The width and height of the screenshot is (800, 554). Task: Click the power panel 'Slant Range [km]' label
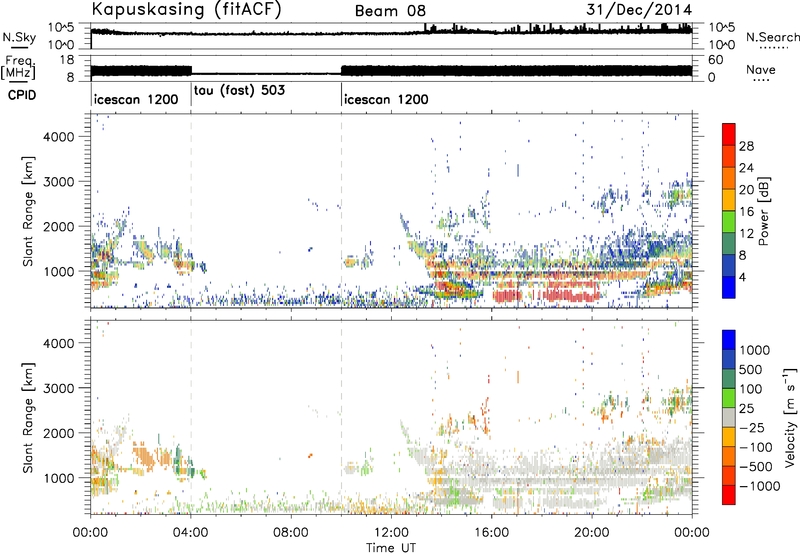click(x=28, y=211)
